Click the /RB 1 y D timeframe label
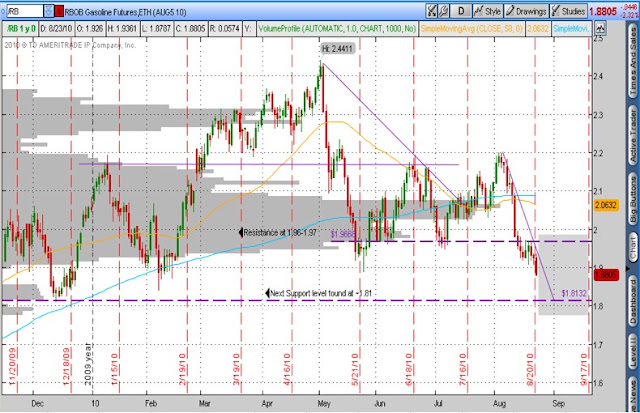Viewport: 640px width, 413px height. click(21, 29)
